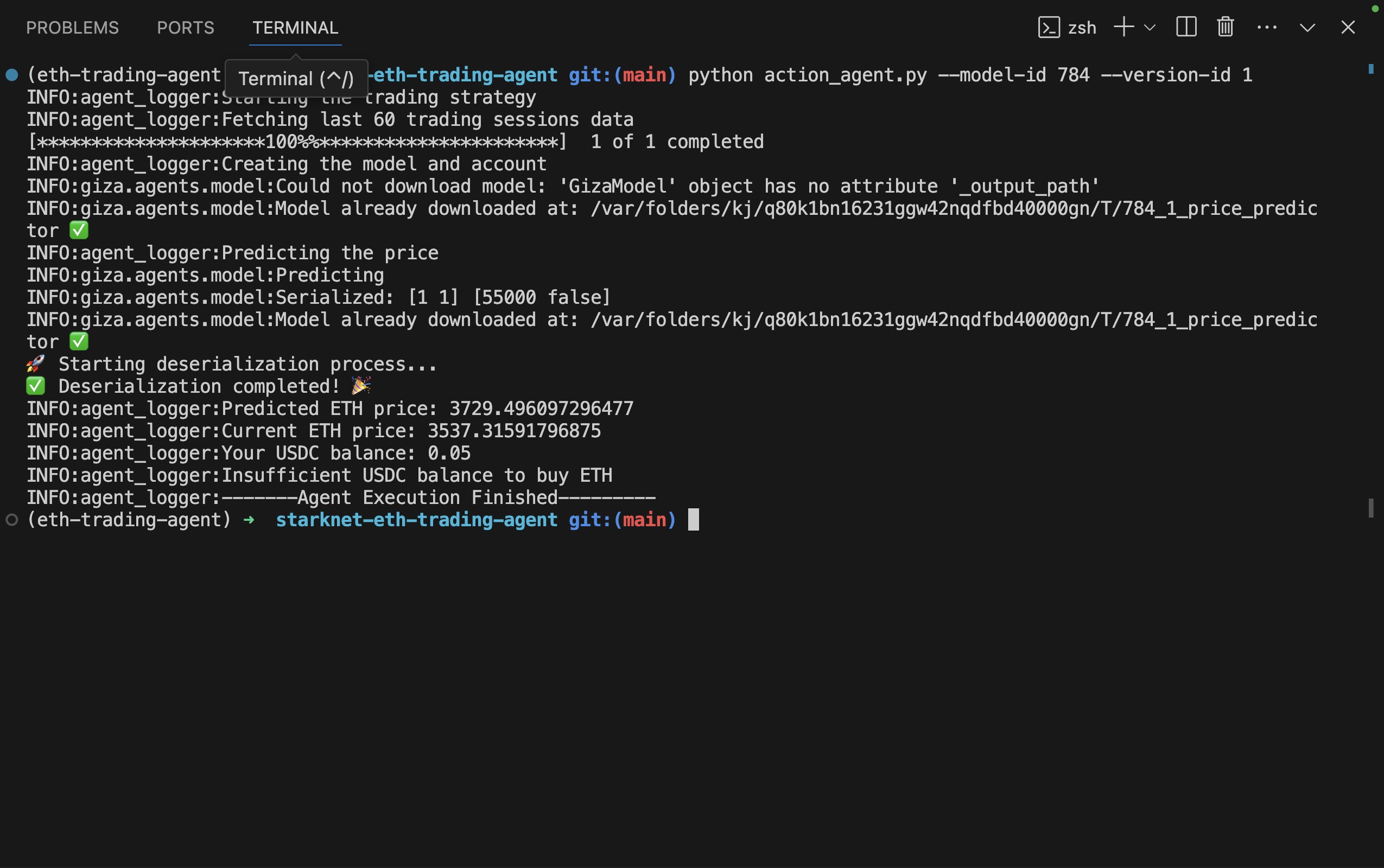Create a new terminal with plus icon
Viewport: 1384px width, 868px height.
point(1124,27)
